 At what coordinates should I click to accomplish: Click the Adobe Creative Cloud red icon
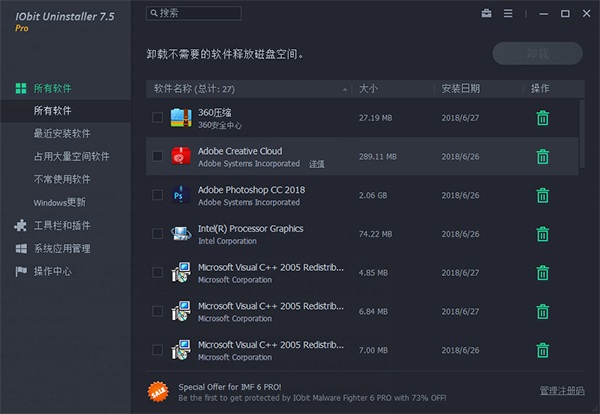pyautogui.click(x=181, y=156)
